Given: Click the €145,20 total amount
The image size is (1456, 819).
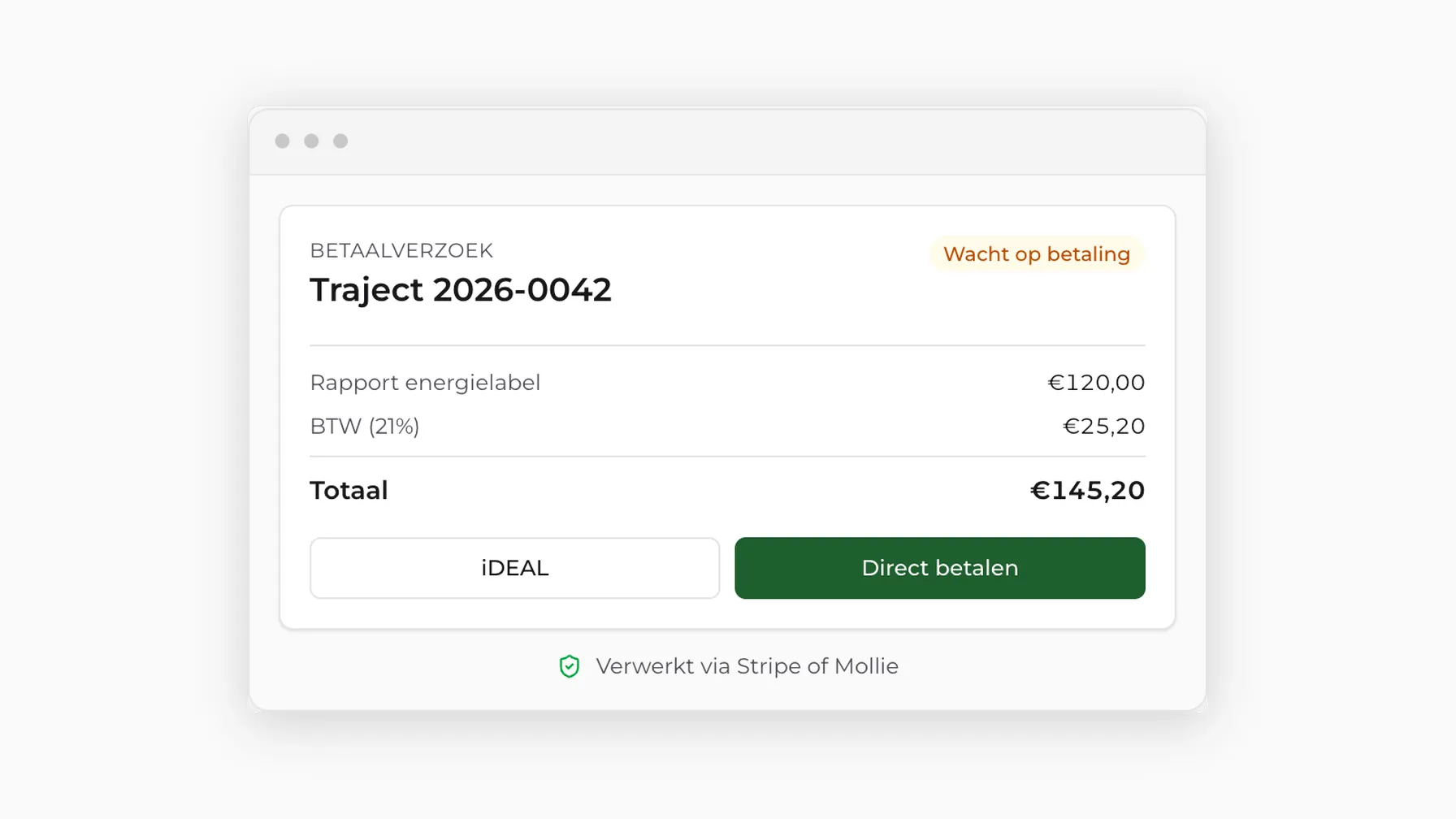Looking at the screenshot, I should click(x=1087, y=491).
